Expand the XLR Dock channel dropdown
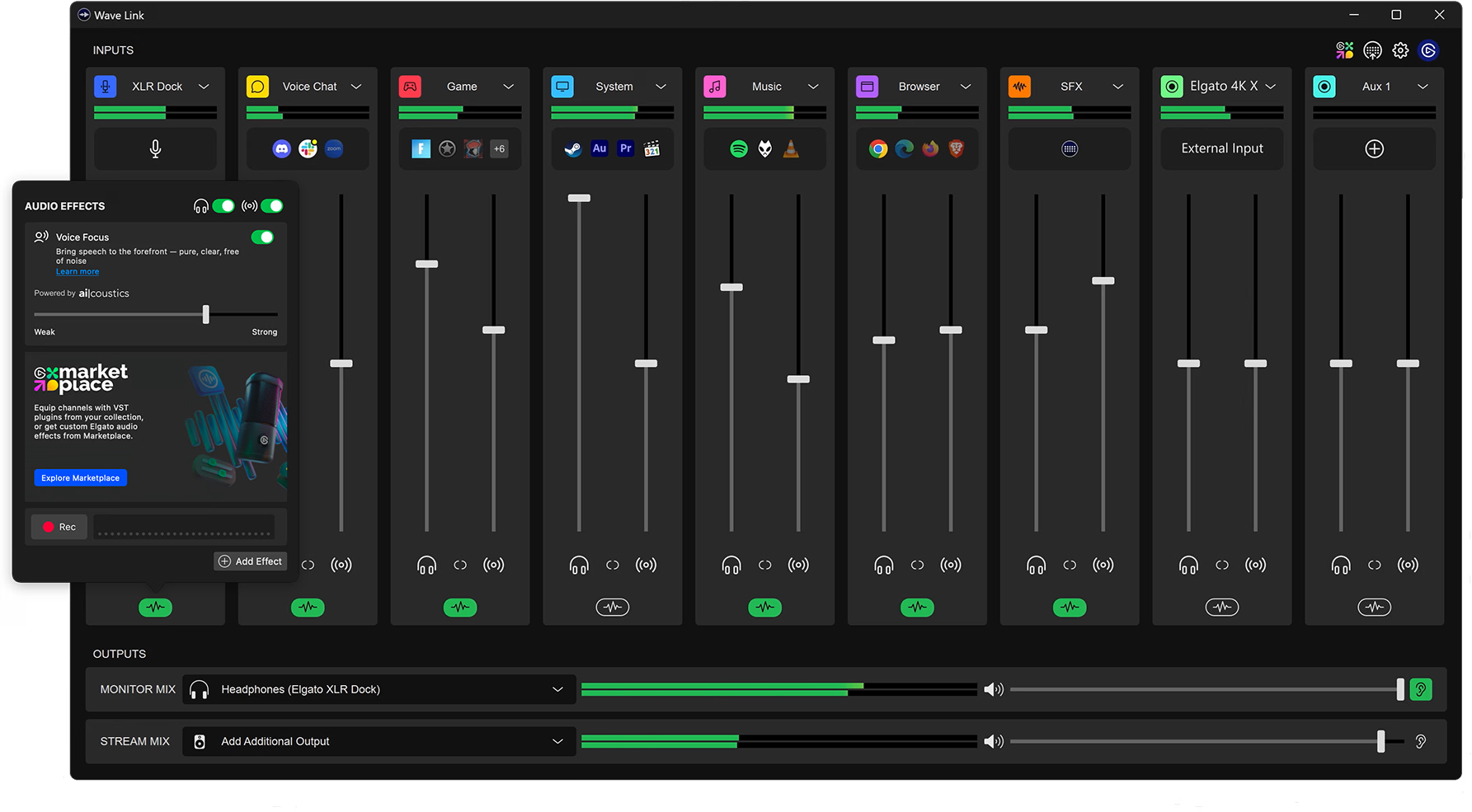1472x812 pixels. click(x=204, y=87)
